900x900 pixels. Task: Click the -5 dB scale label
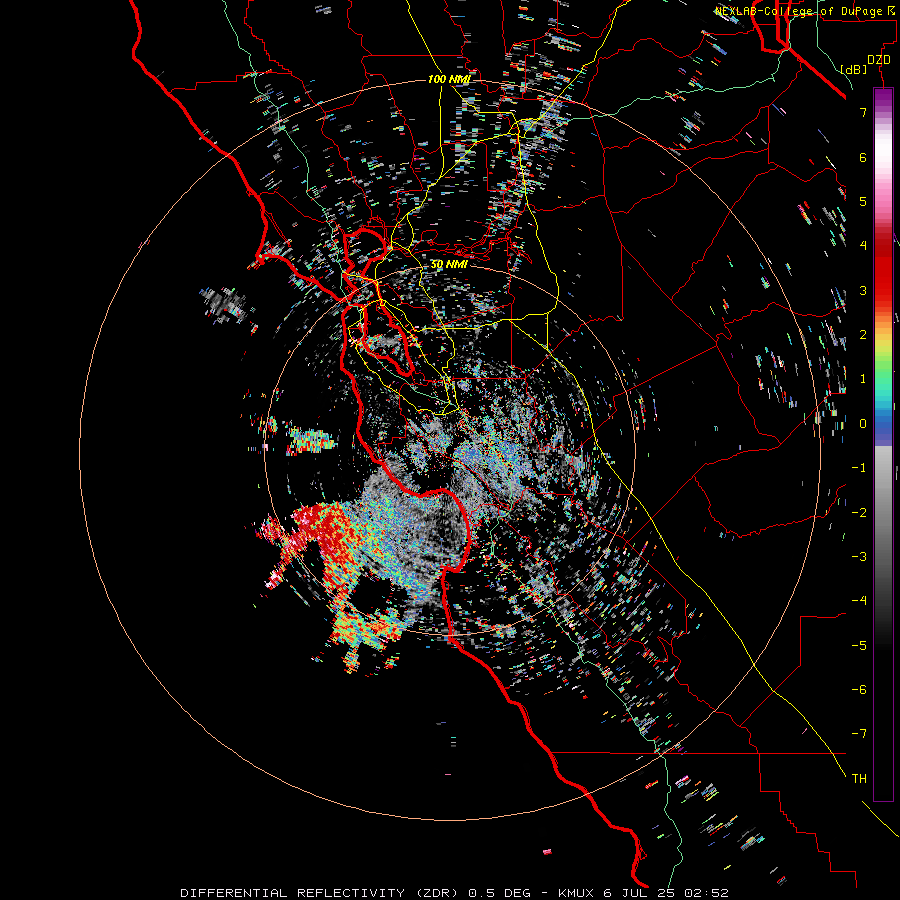[859, 646]
